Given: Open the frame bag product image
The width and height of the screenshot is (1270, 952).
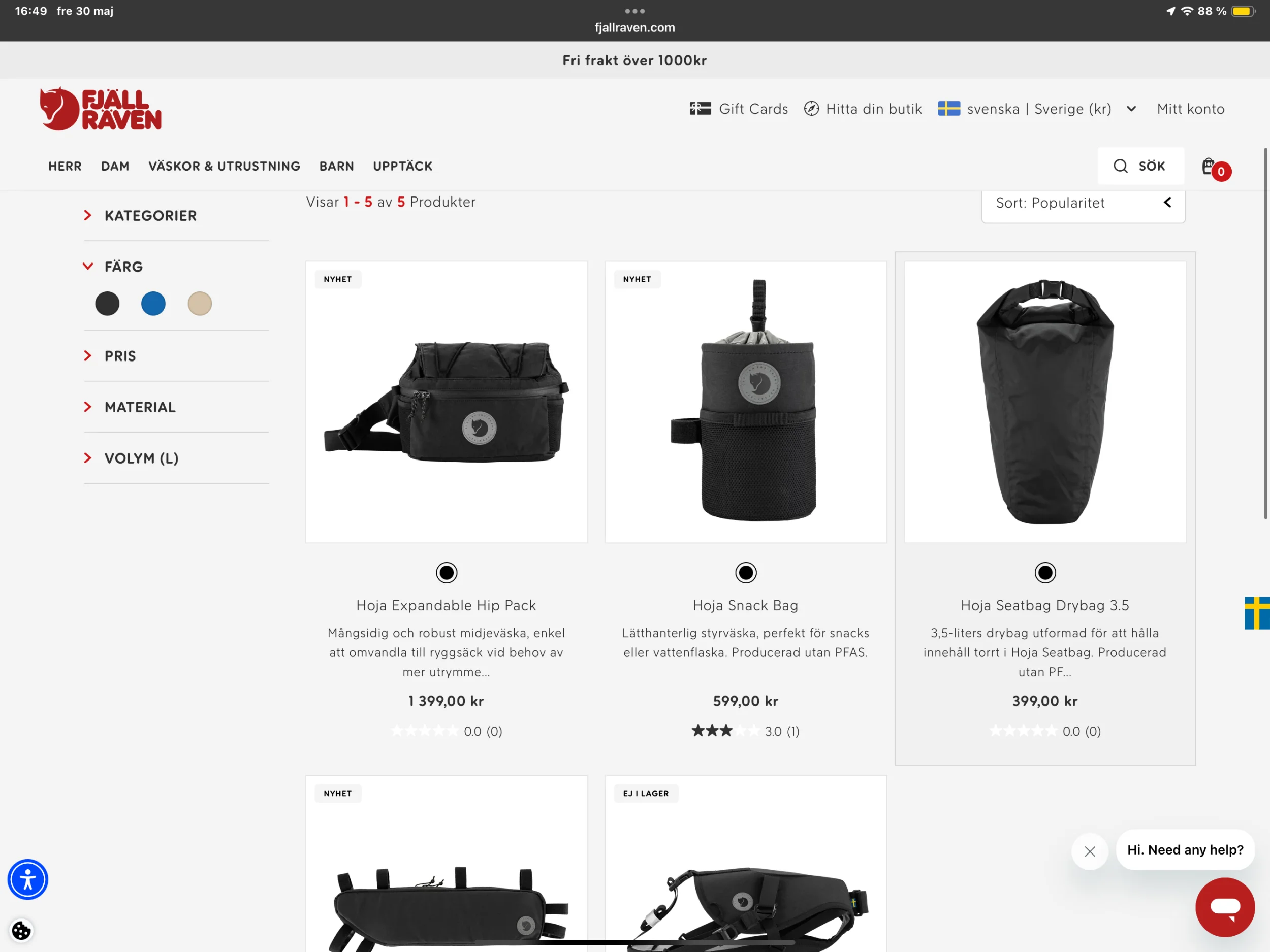Looking at the screenshot, I should click(x=446, y=864).
